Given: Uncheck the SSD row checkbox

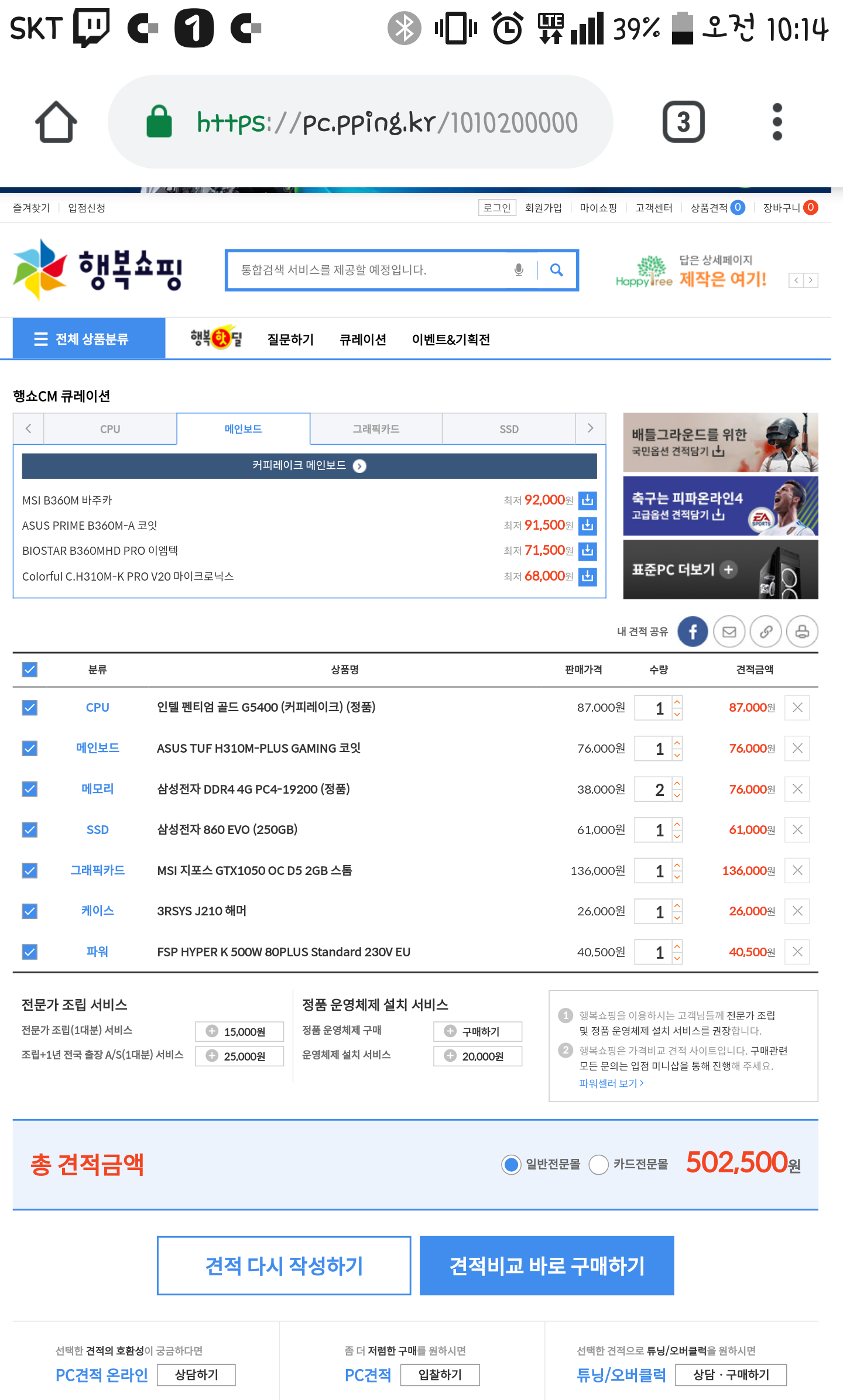Looking at the screenshot, I should tap(30, 830).
